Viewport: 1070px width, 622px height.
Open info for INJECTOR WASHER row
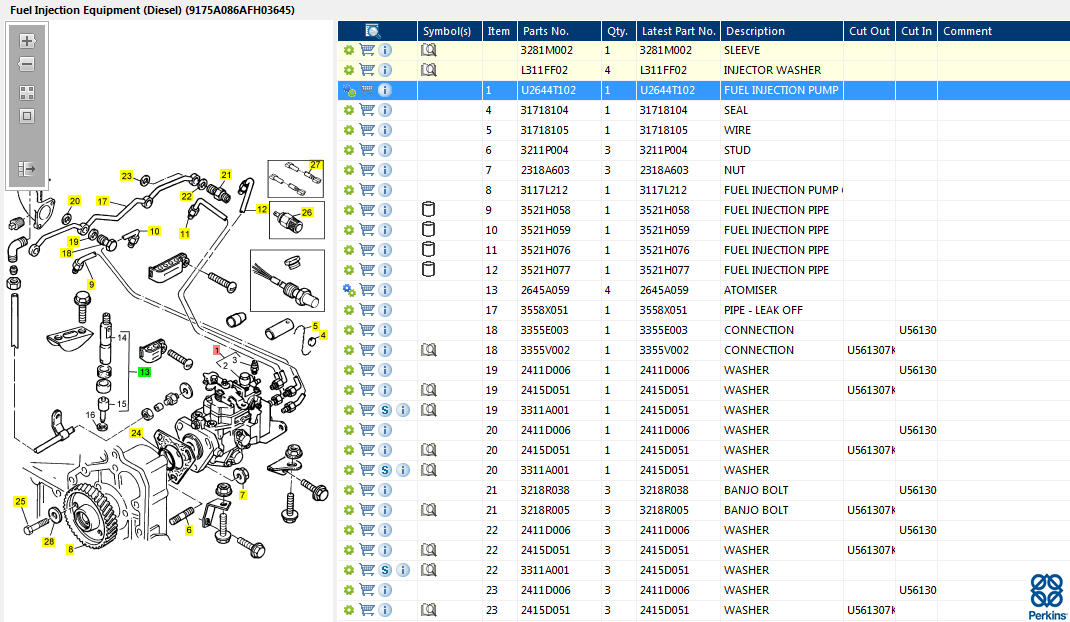(385, 70)
